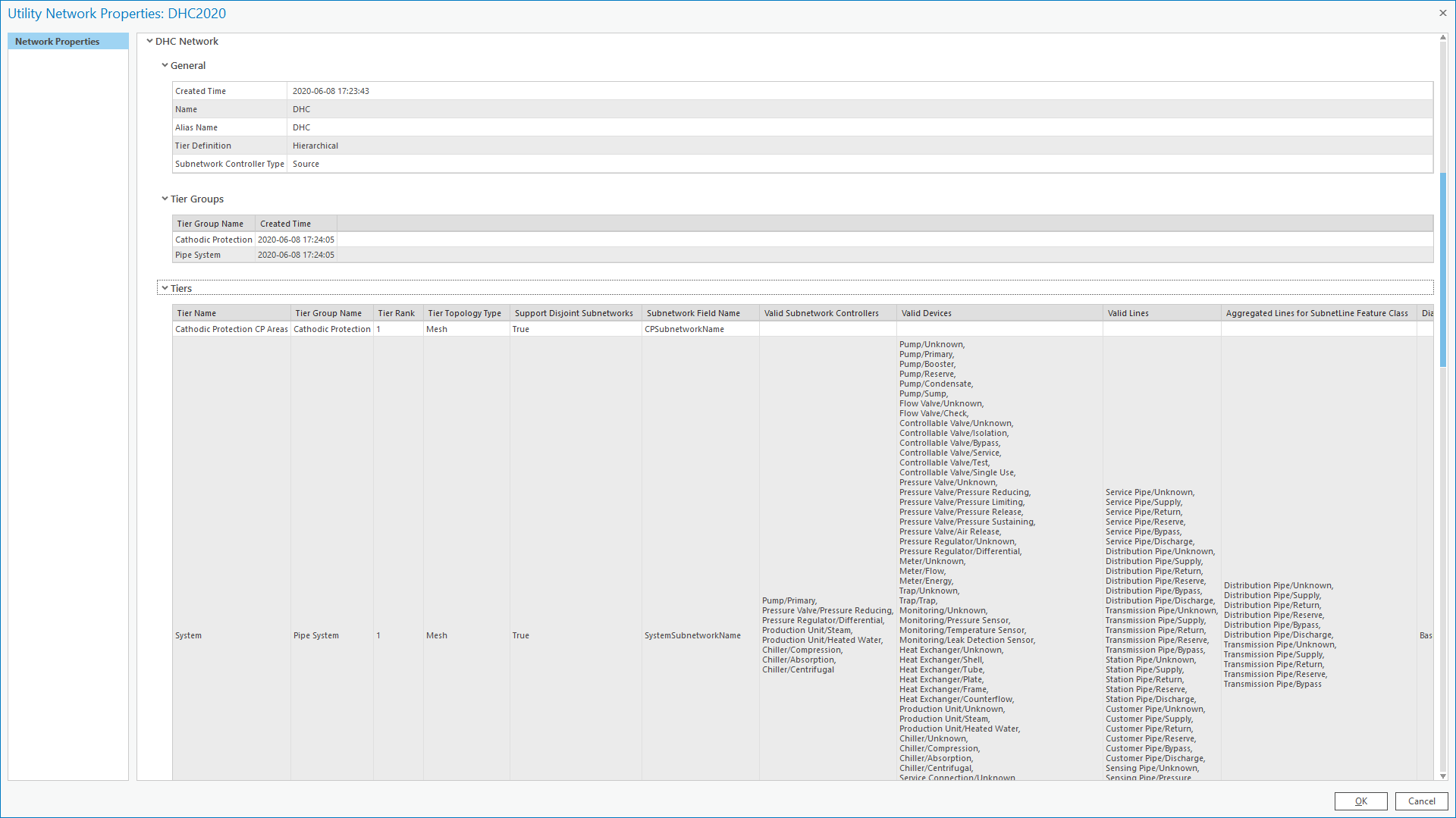Viewport: 1456px width, 818px height.
Task: Click the Transmission Pipe/Bypass entry in Aggregated Lines
Action: 1272,684
